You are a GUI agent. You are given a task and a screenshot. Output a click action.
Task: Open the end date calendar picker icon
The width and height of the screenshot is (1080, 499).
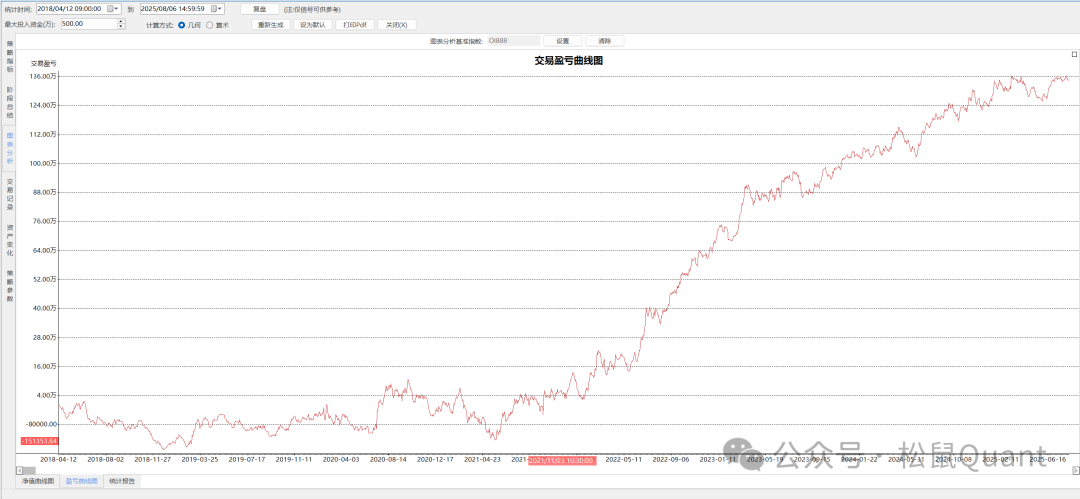pos(214,8)
